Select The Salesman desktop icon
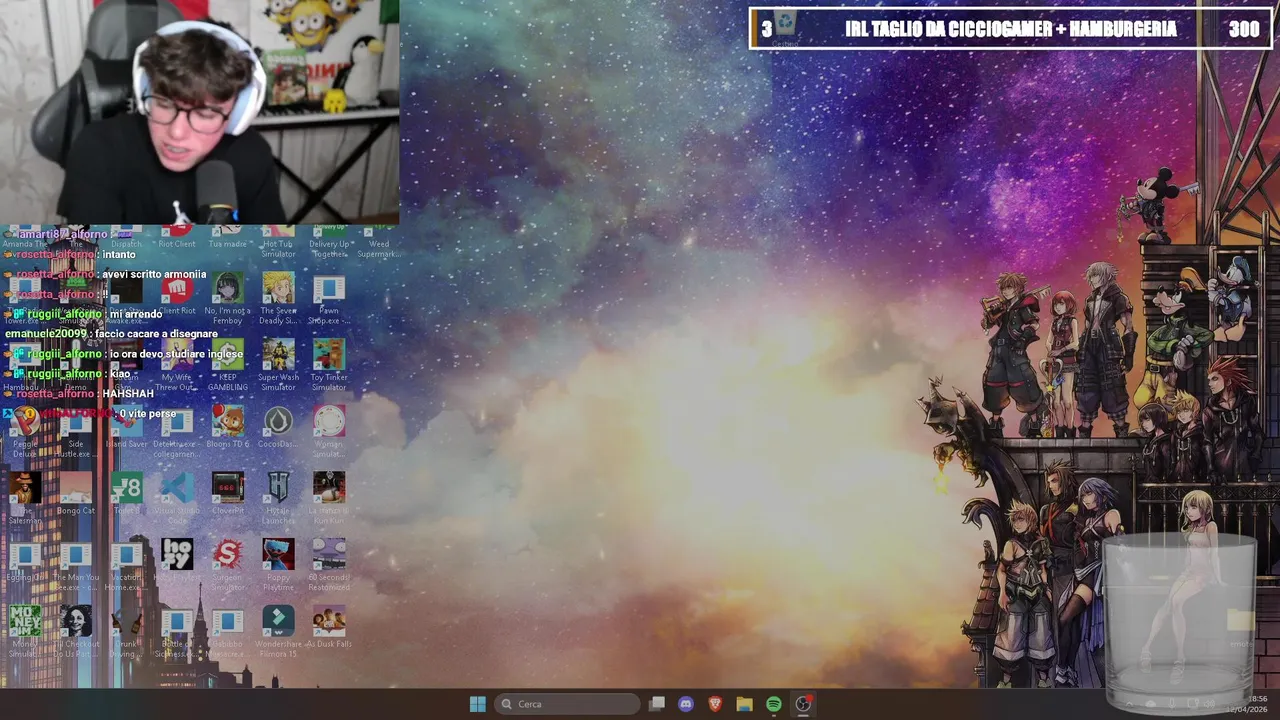The image size is (1280, 720). coord(25,499)
